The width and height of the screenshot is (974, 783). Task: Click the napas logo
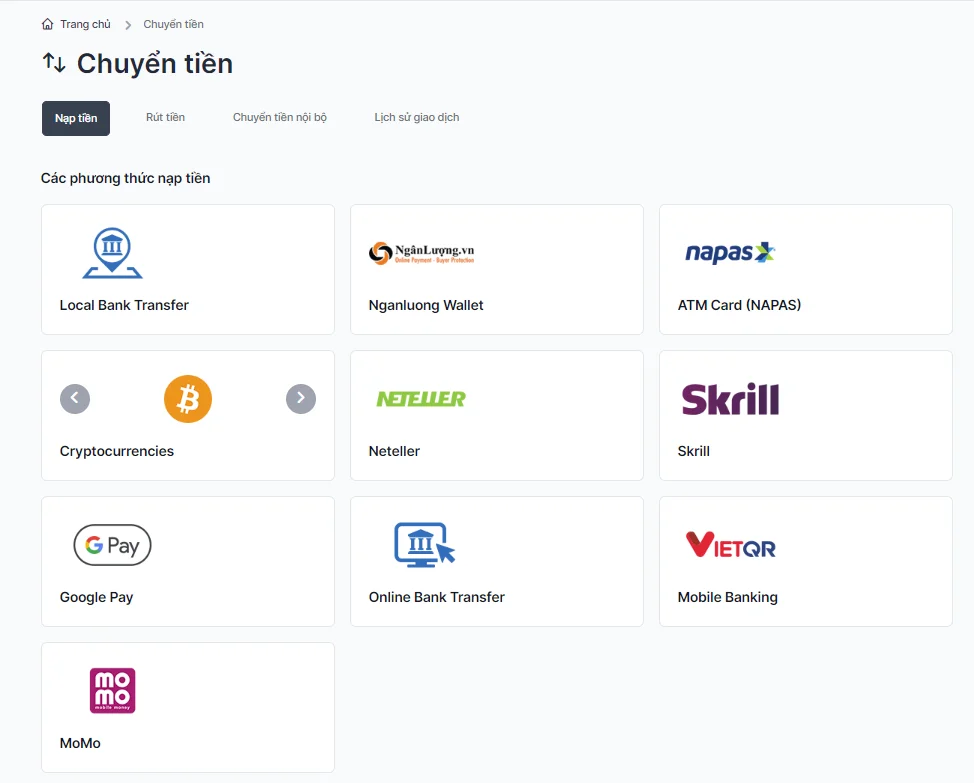(x=730, y=253)
